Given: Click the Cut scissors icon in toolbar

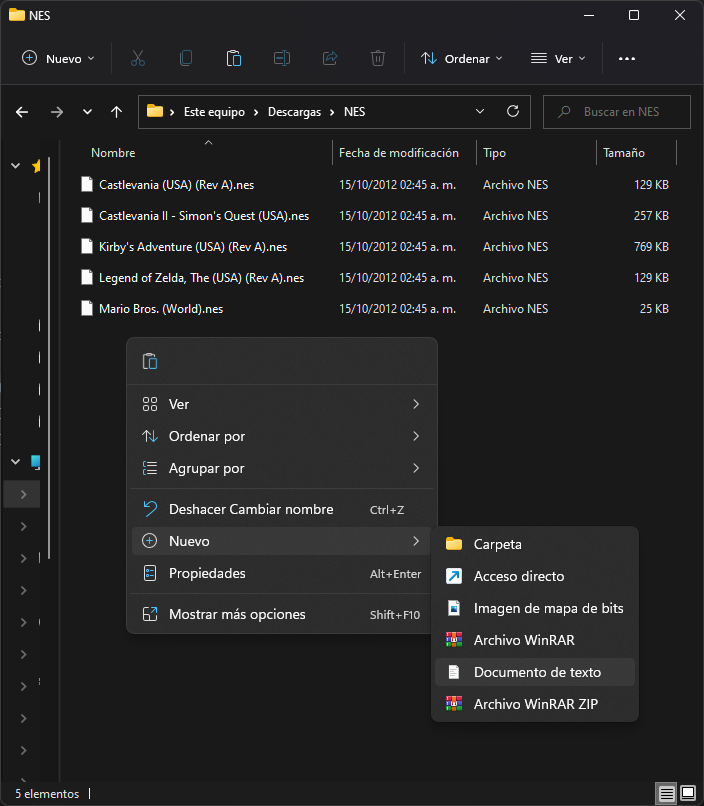Looking at the screenshot, I should [138, 59].
